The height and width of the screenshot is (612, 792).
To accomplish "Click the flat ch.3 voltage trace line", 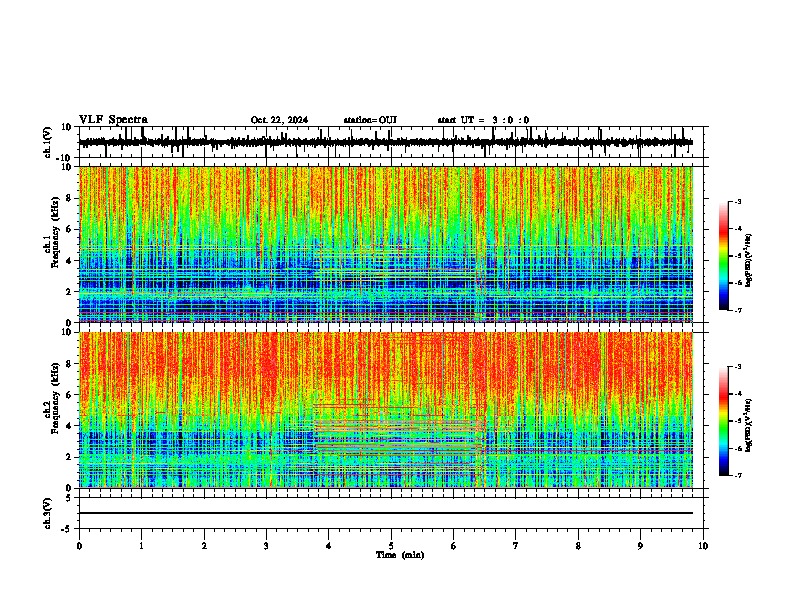I will coord(386,513).
